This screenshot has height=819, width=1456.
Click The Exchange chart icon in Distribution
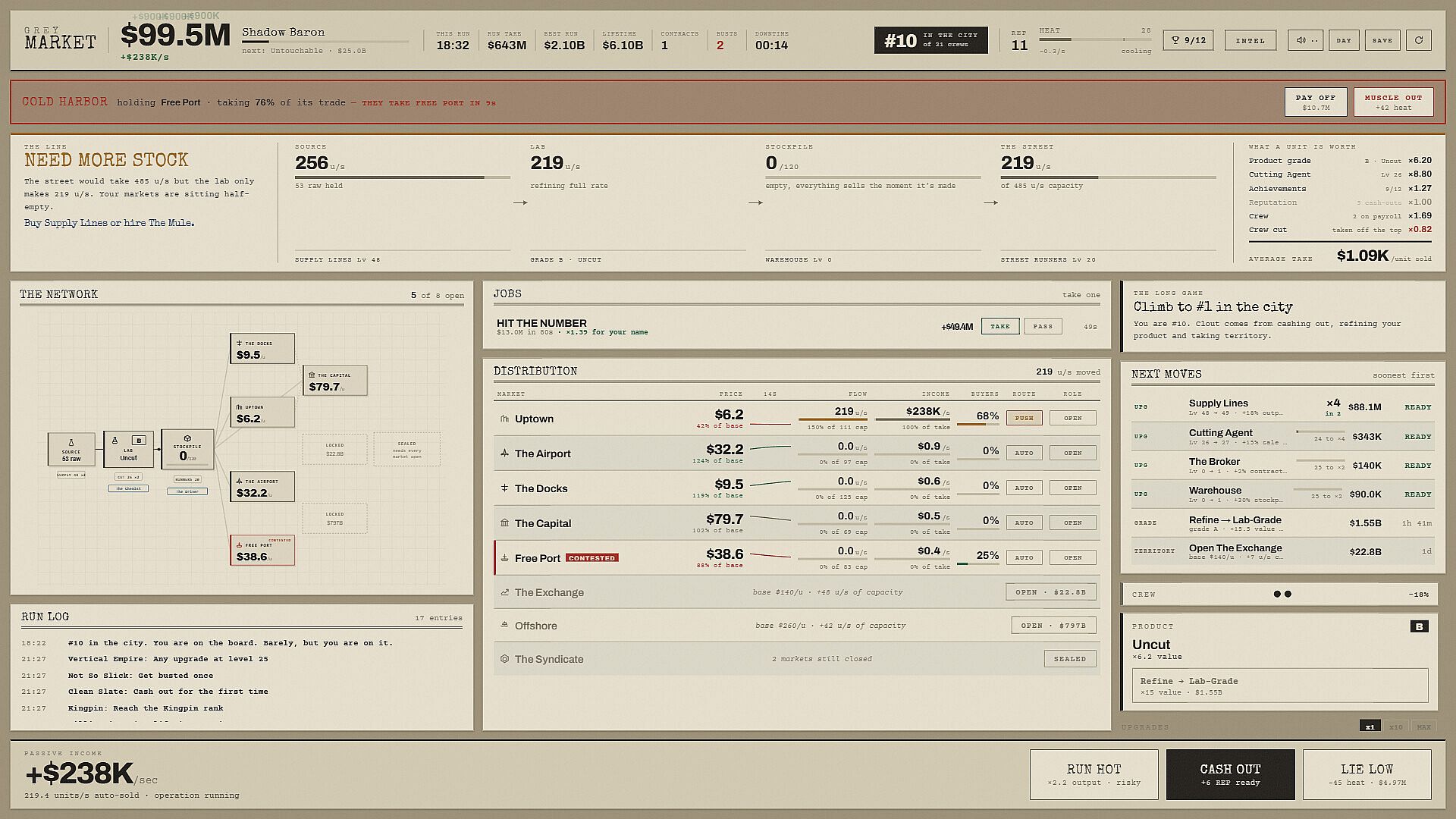tap(504, 592)
